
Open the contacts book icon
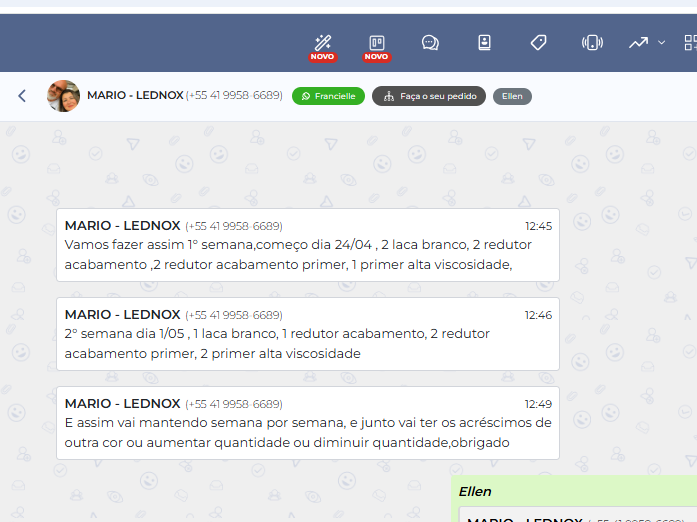484,43
